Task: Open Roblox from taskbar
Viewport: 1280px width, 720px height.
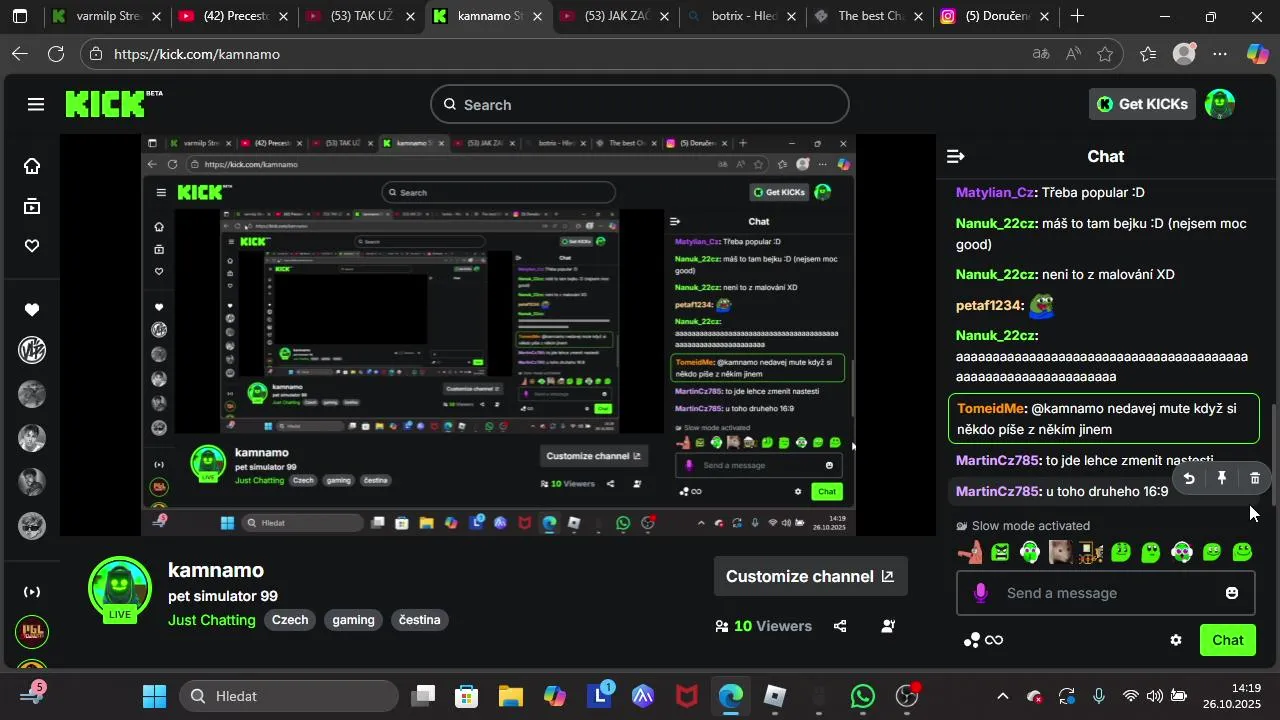Action: tap(775, 696)
